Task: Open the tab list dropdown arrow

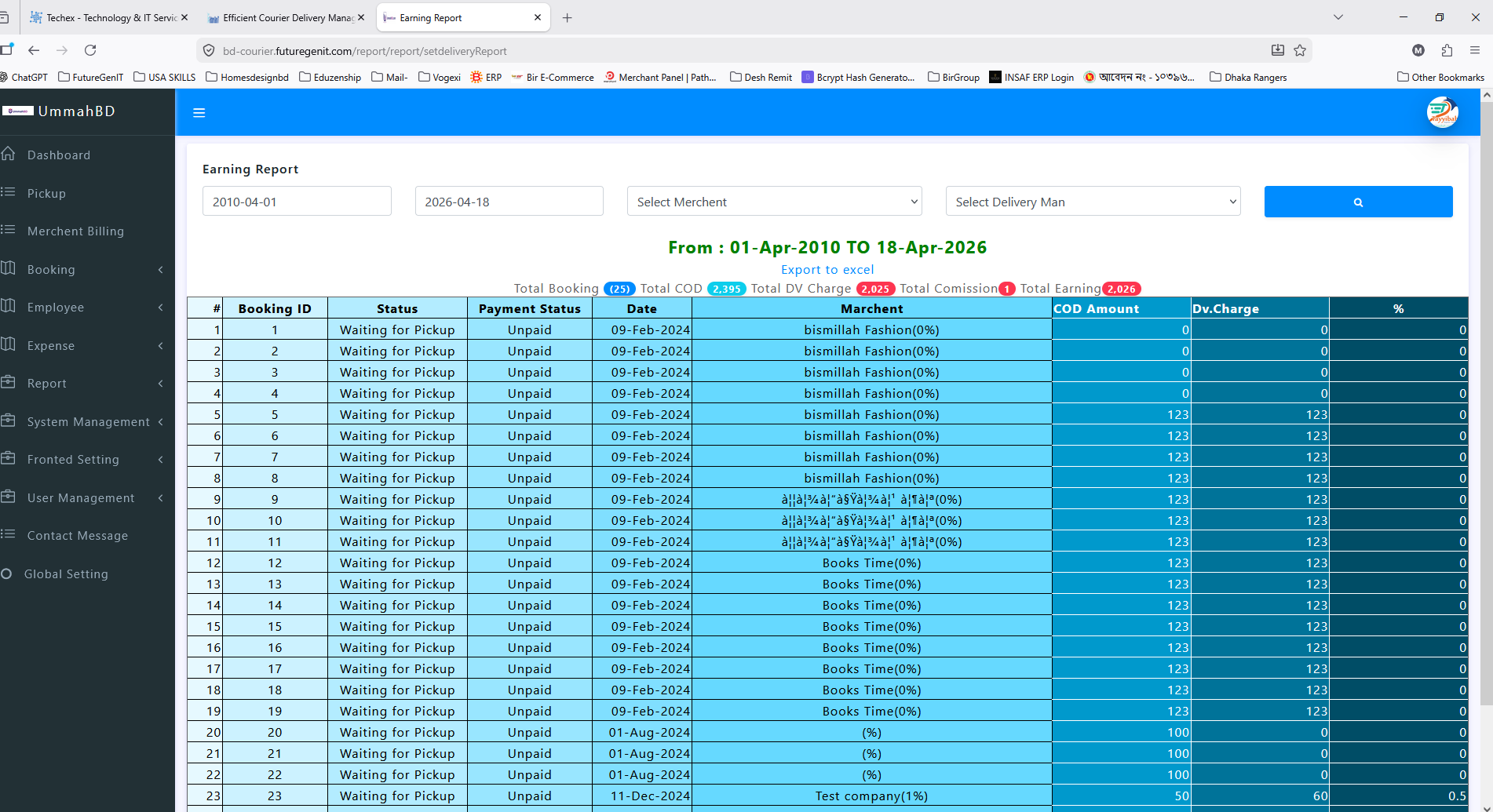Action: pos(1338,17)
